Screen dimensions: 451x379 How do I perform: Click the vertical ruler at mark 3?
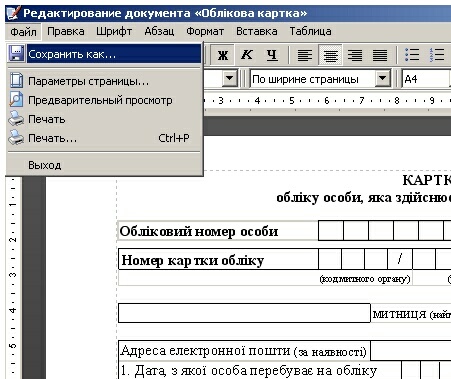13,275
